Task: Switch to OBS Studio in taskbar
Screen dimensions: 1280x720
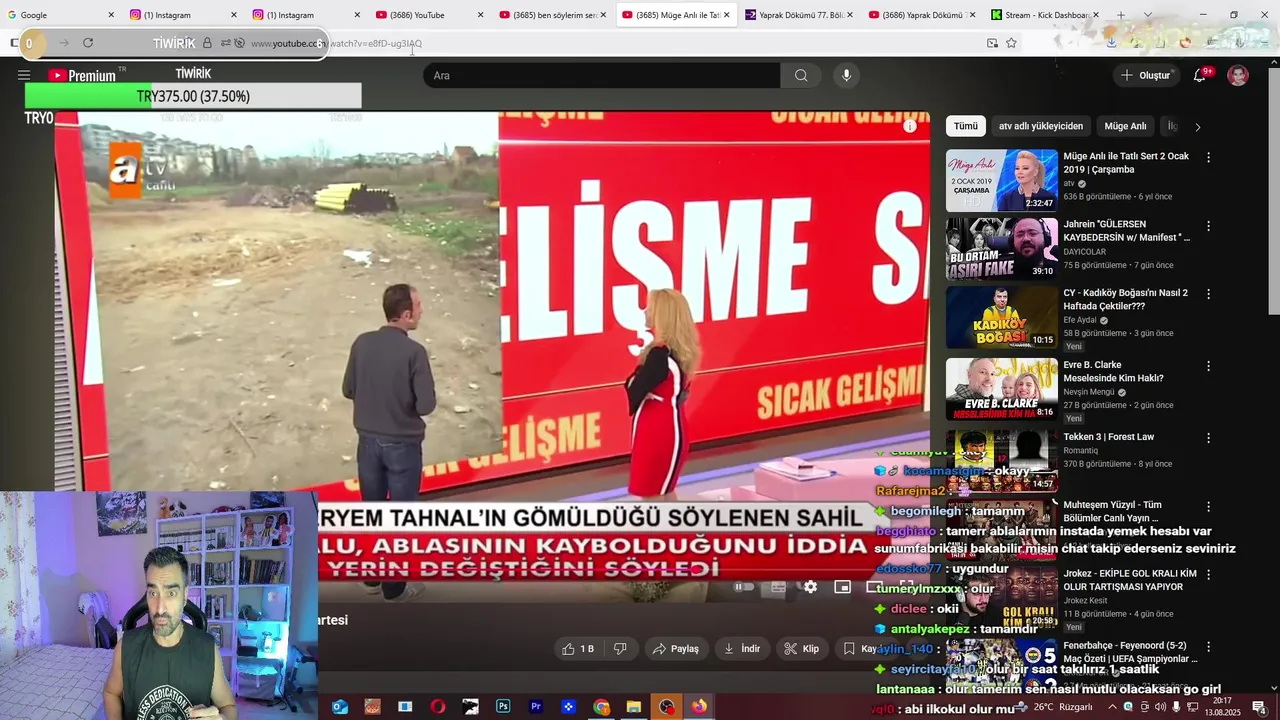Action: click(x=667, y=707)
